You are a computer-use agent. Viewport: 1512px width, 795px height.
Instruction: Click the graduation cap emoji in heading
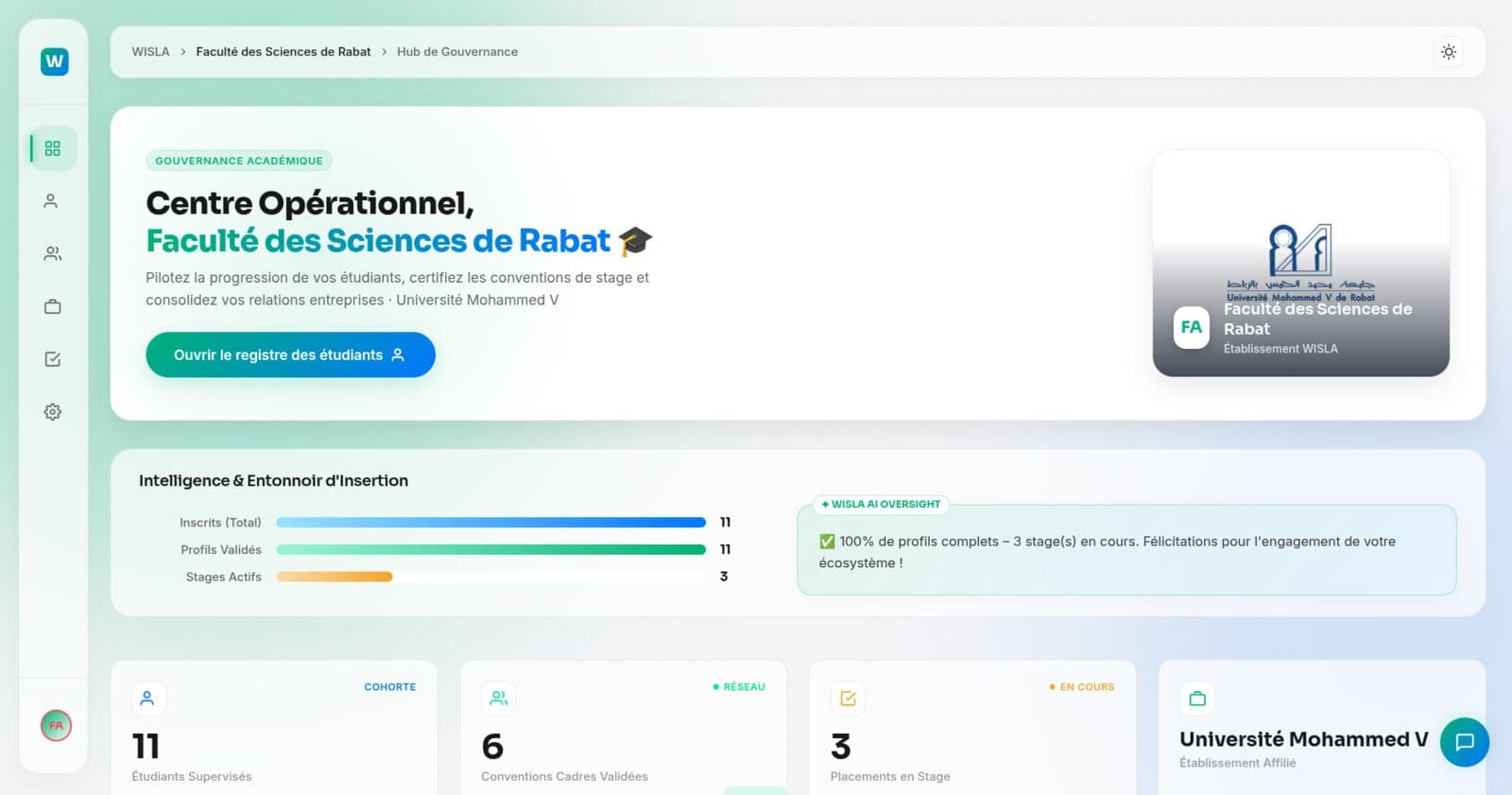pos(635,241)
